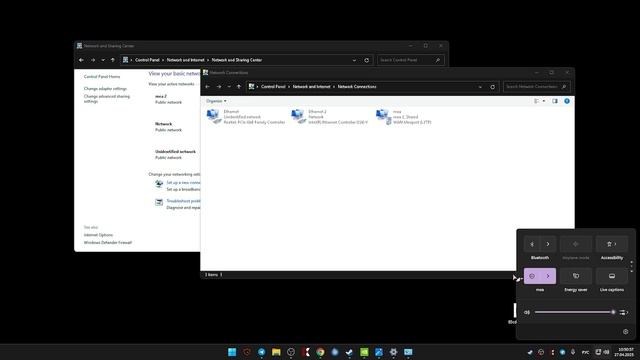Click Network and Internet breadcrumb in Sharing Center window

pos(185,60)
